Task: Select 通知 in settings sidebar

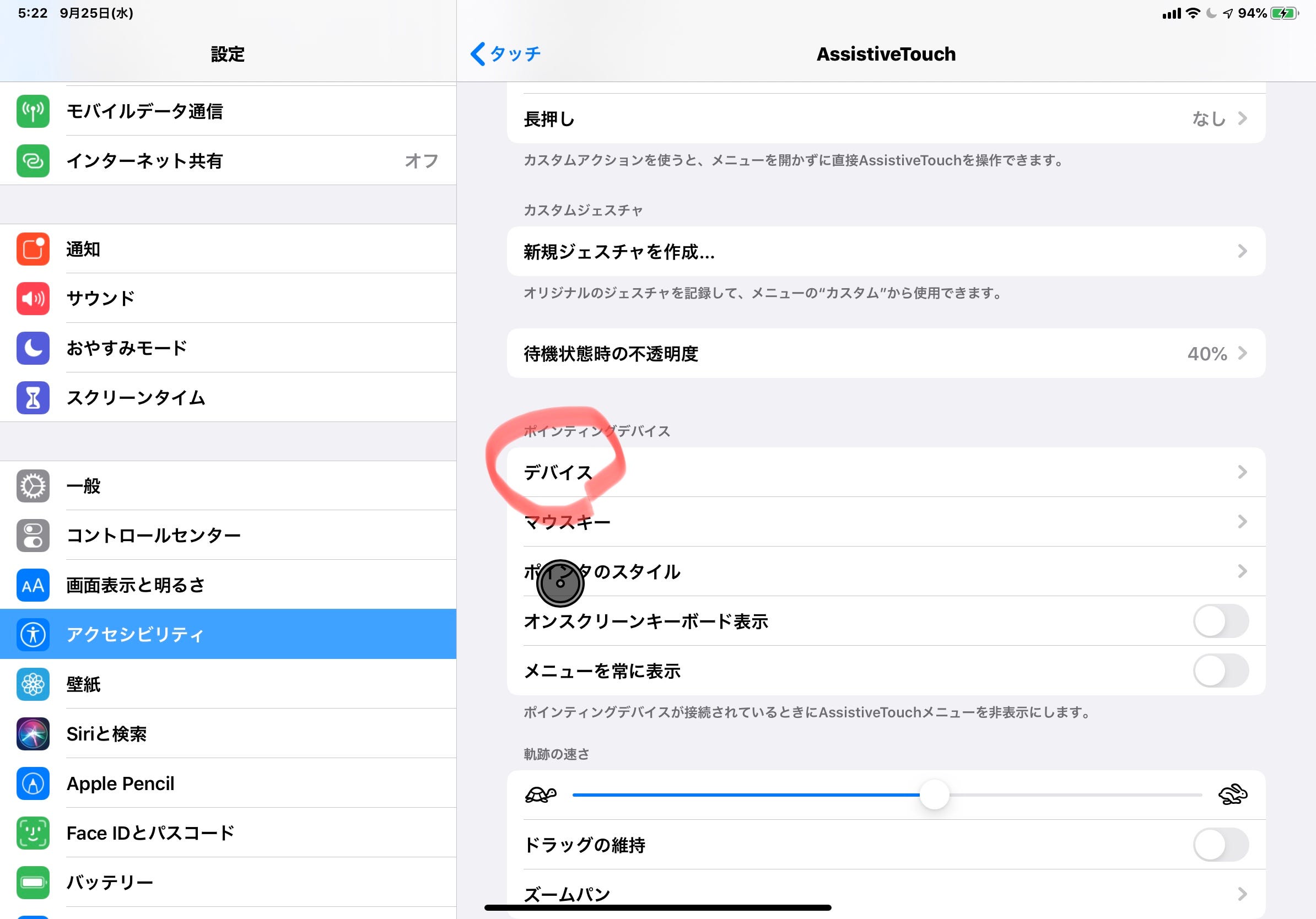Action: 228,248
